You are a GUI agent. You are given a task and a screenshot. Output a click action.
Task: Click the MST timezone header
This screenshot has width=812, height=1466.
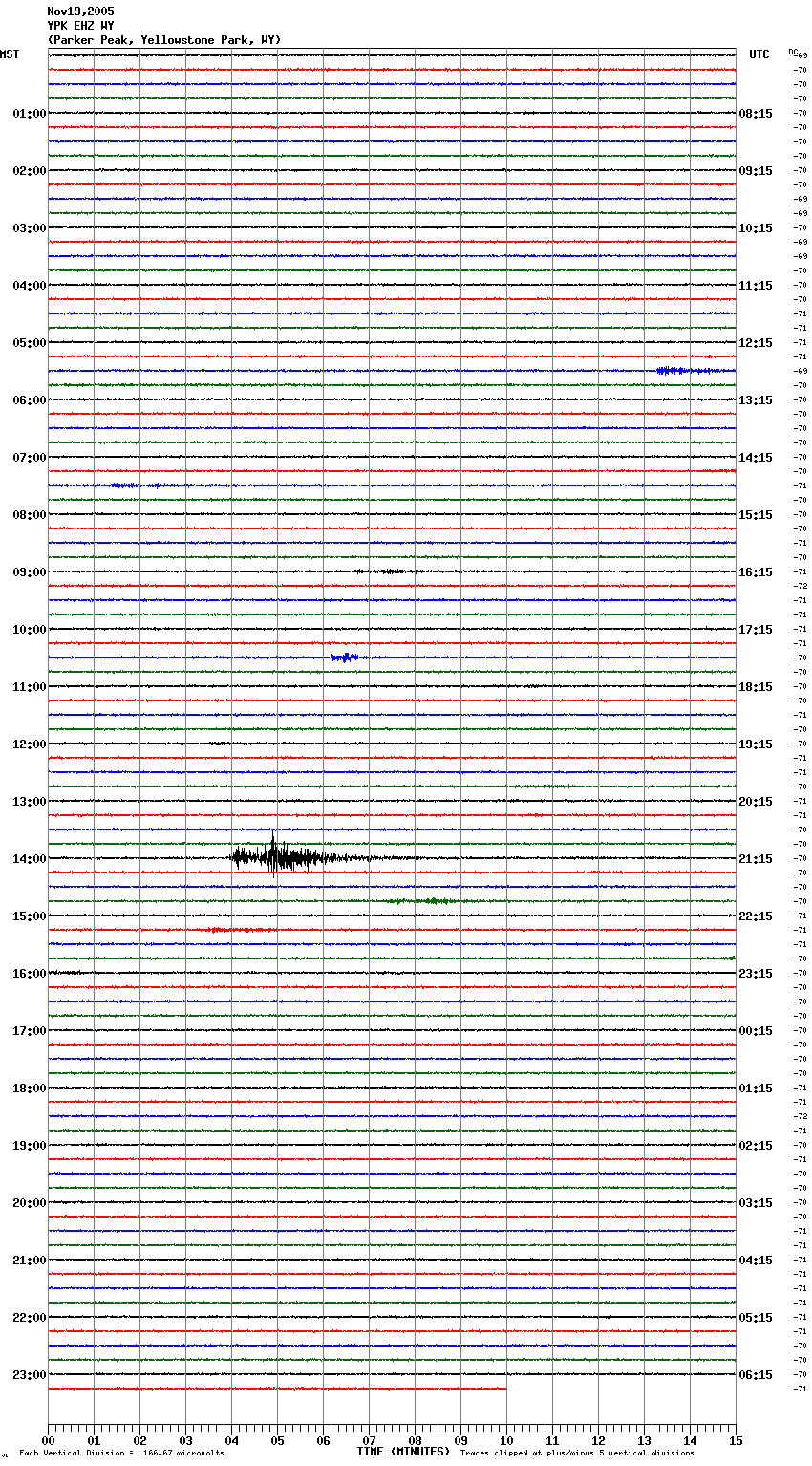(10, 54)
